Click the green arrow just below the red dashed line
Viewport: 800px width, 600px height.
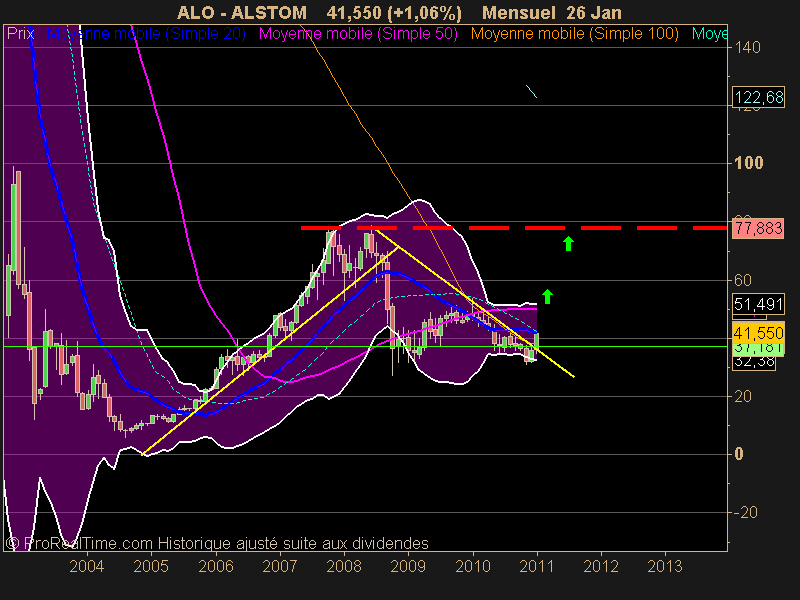tap(568, 243)
